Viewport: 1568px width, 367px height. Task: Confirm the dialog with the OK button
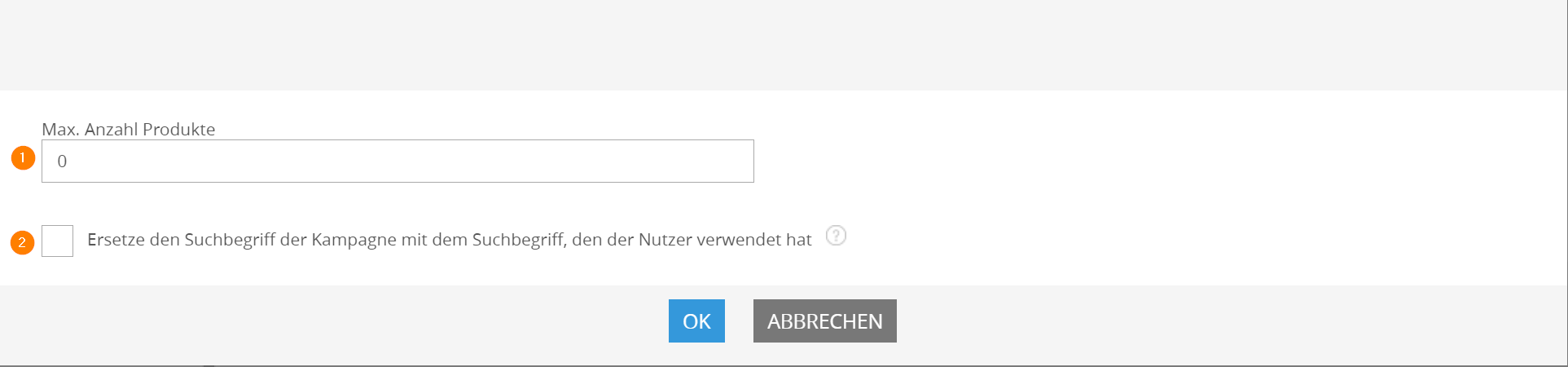[696, 321]
